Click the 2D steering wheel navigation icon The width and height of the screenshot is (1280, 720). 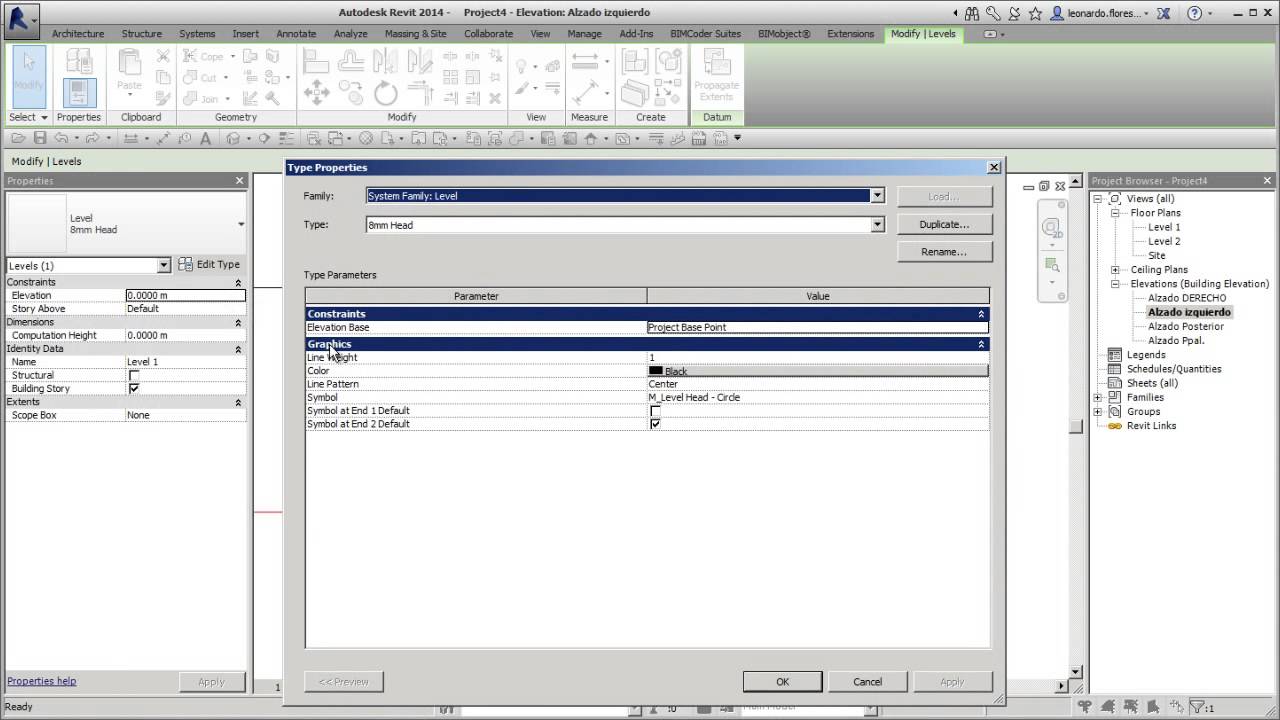click(x=1051, y=228)
